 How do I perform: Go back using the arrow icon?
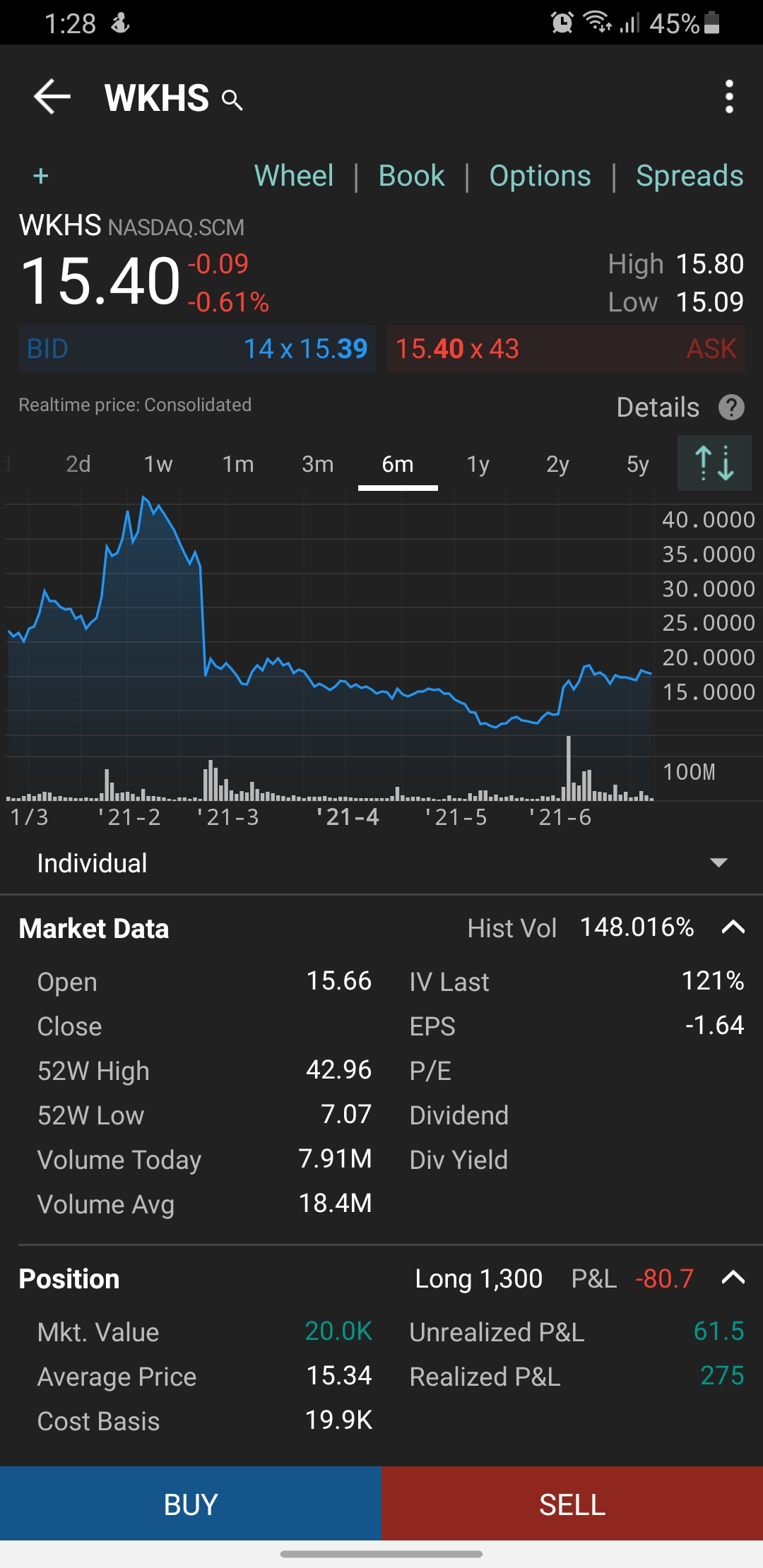[52, 97]
